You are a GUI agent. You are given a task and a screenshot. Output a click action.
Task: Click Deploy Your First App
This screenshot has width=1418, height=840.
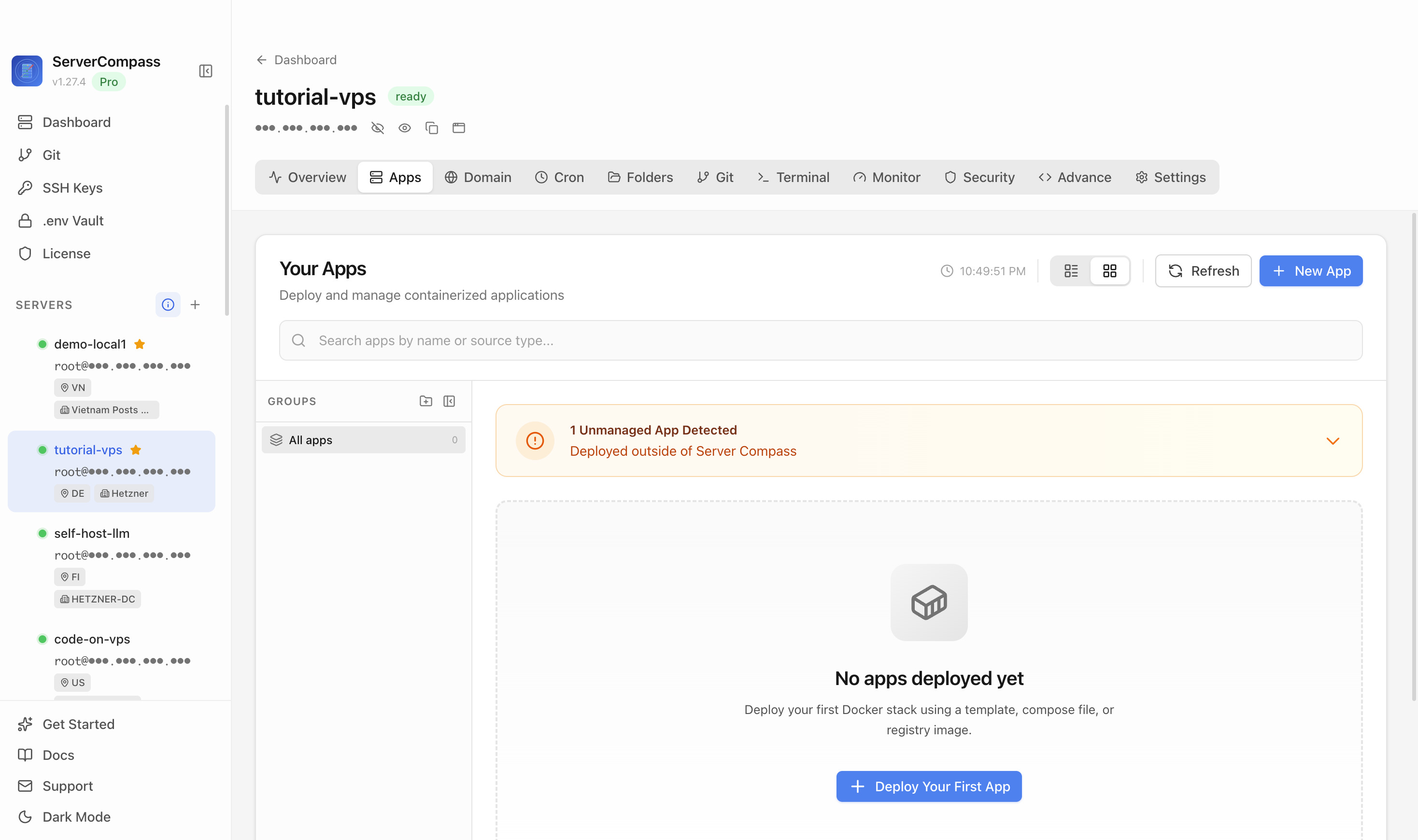929,786
